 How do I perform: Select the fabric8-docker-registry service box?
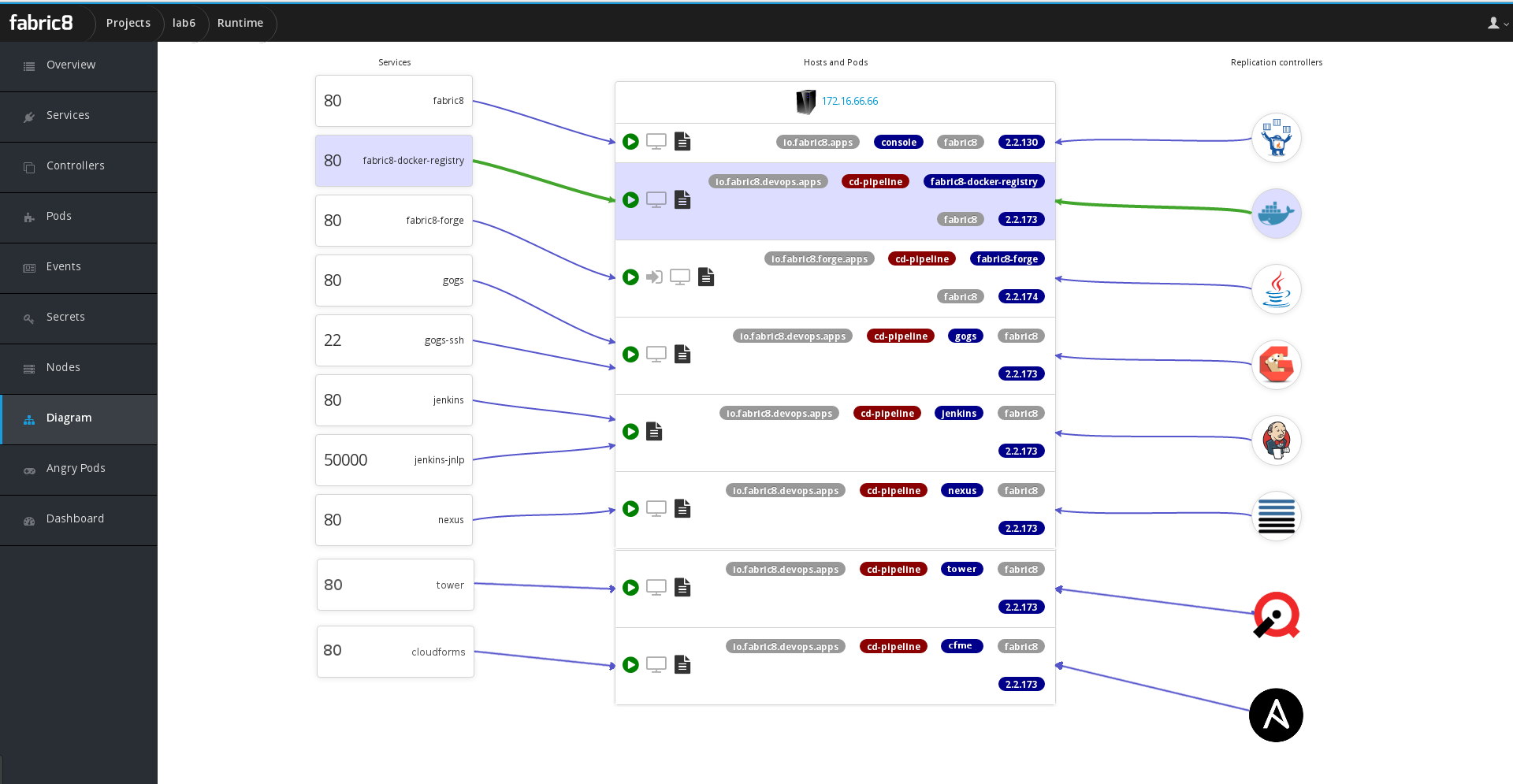point(394,161)
